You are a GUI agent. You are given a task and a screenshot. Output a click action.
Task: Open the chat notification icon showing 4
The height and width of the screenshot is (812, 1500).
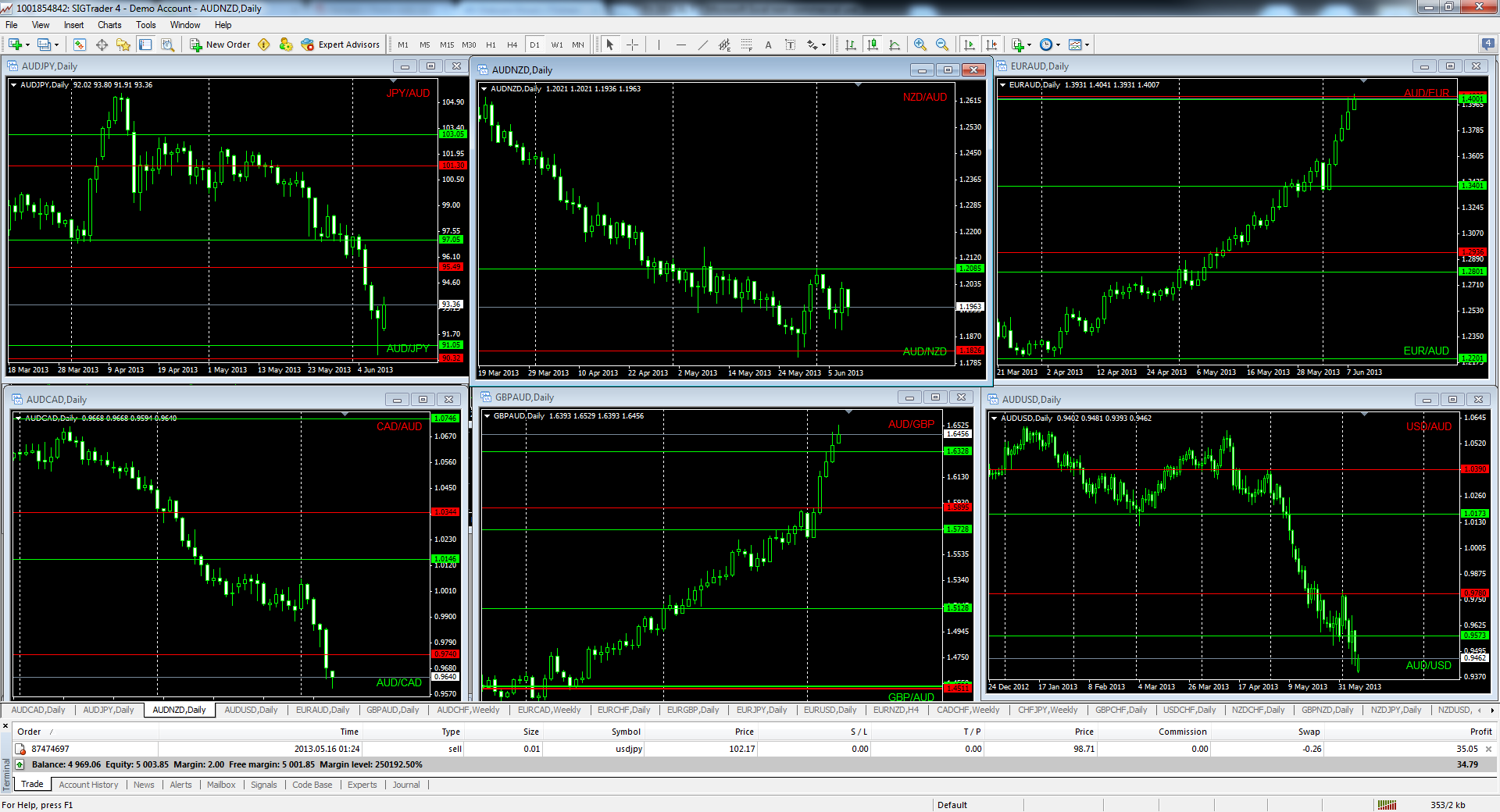coord(1487,44)
